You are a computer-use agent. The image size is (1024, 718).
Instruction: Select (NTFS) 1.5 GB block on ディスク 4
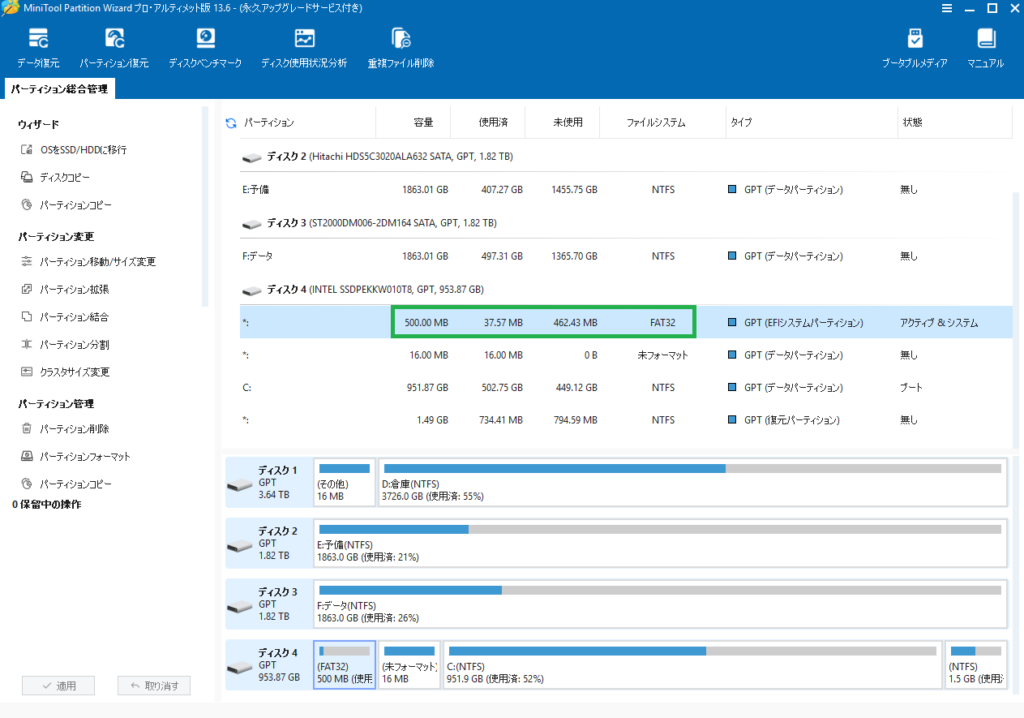[x=976, y=664]
